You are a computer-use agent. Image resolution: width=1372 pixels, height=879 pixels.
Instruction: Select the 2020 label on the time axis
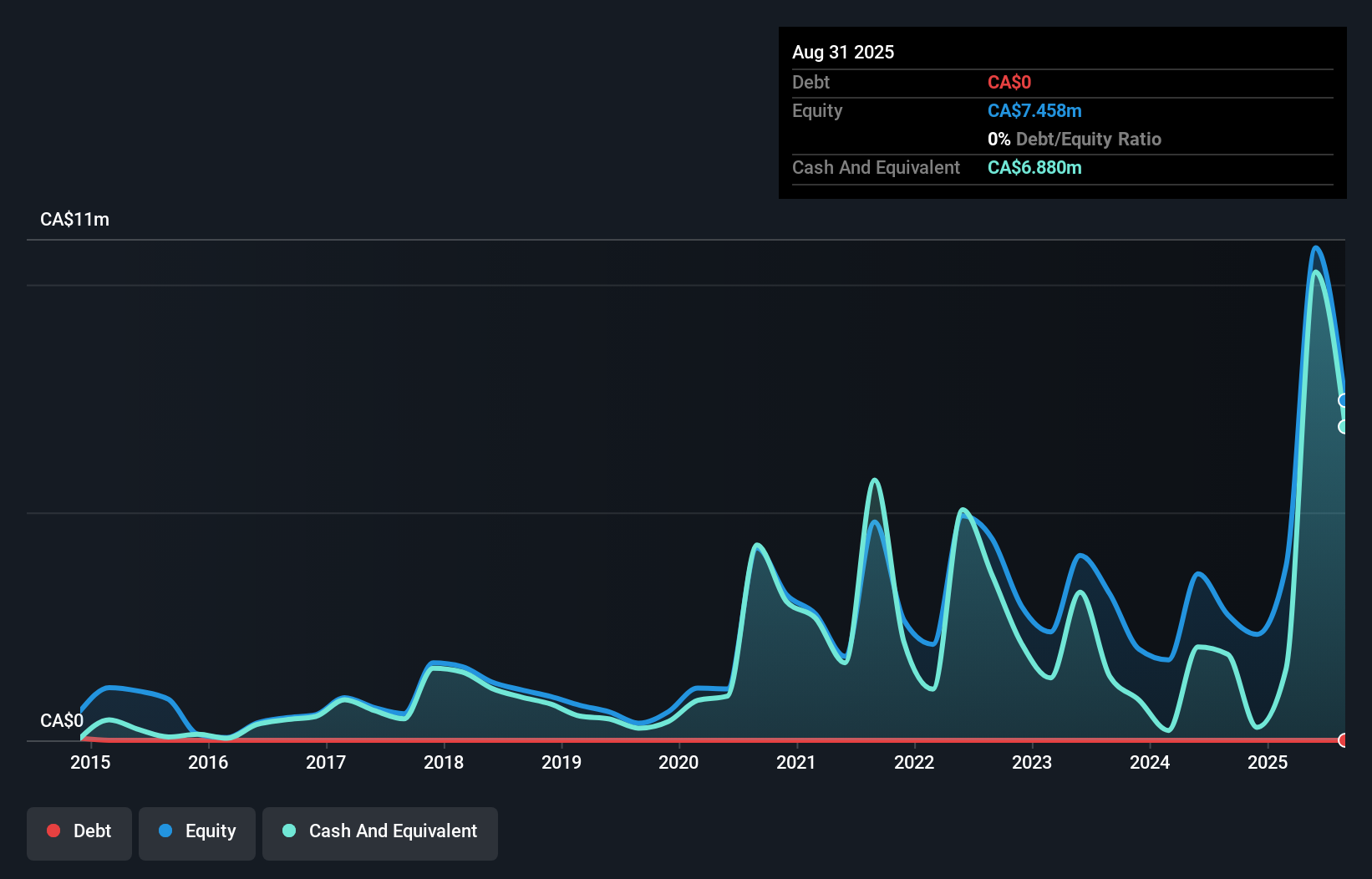click(678, 762)
